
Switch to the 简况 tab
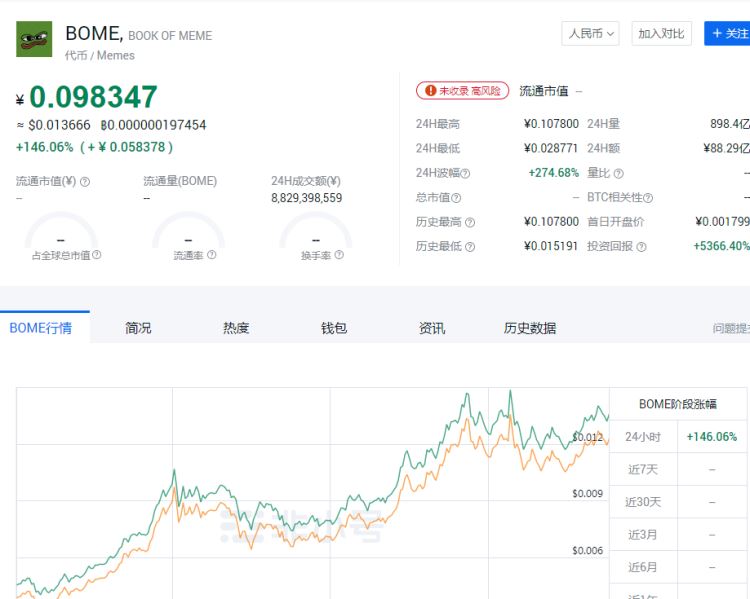pos(138,328)
